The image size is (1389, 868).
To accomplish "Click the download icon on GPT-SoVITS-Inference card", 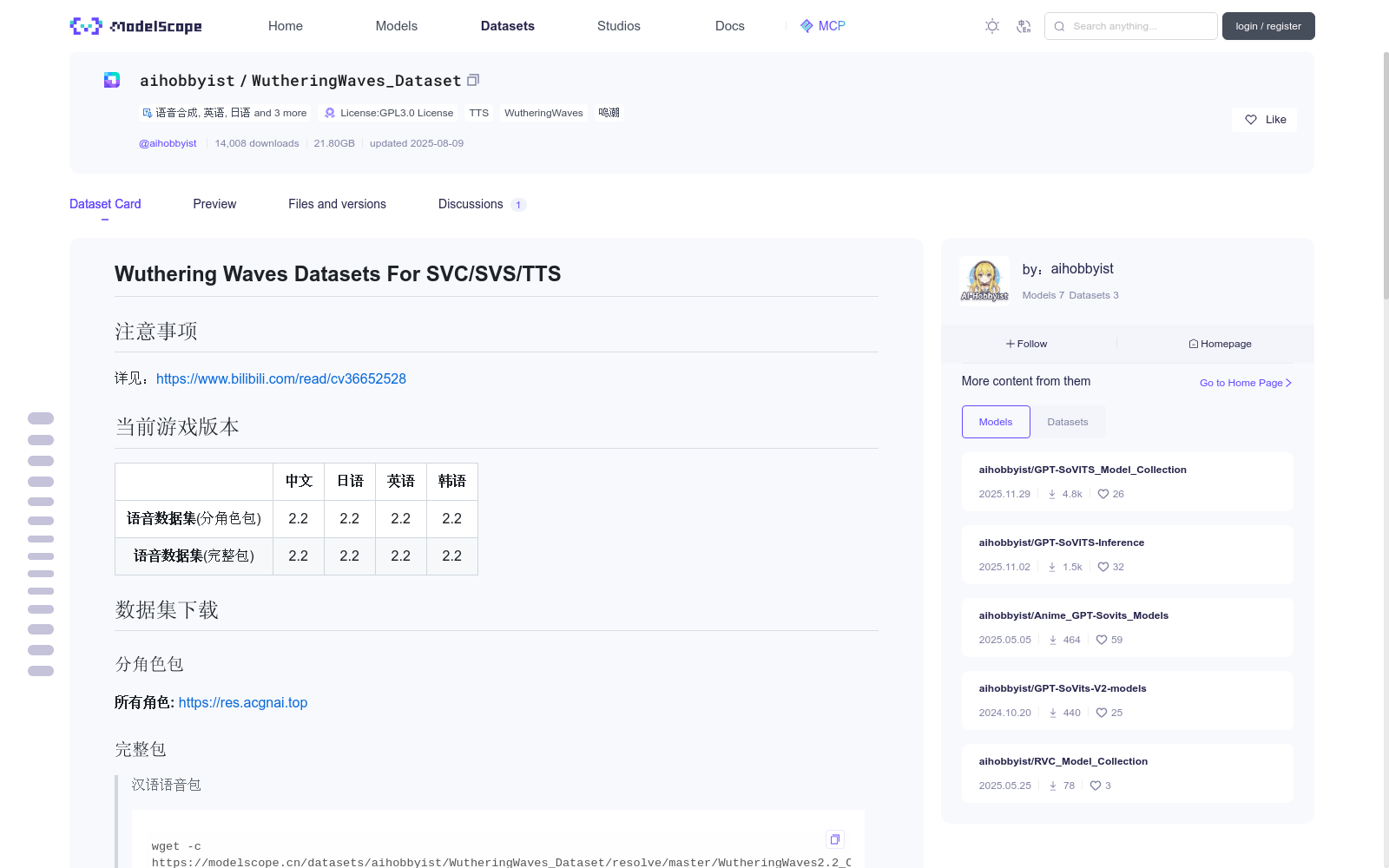I will [1052, 567].
